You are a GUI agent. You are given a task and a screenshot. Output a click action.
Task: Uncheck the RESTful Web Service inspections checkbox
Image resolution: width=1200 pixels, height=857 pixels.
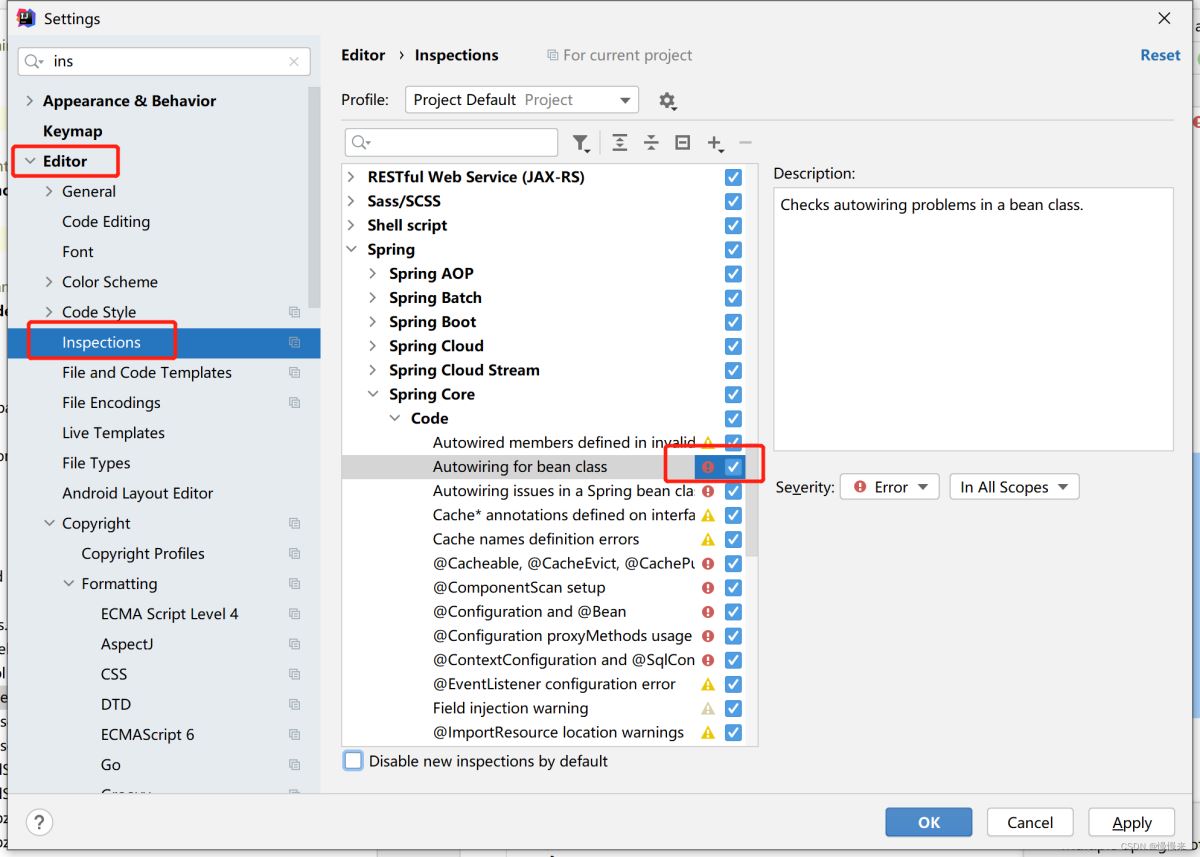tap(733, 177)
